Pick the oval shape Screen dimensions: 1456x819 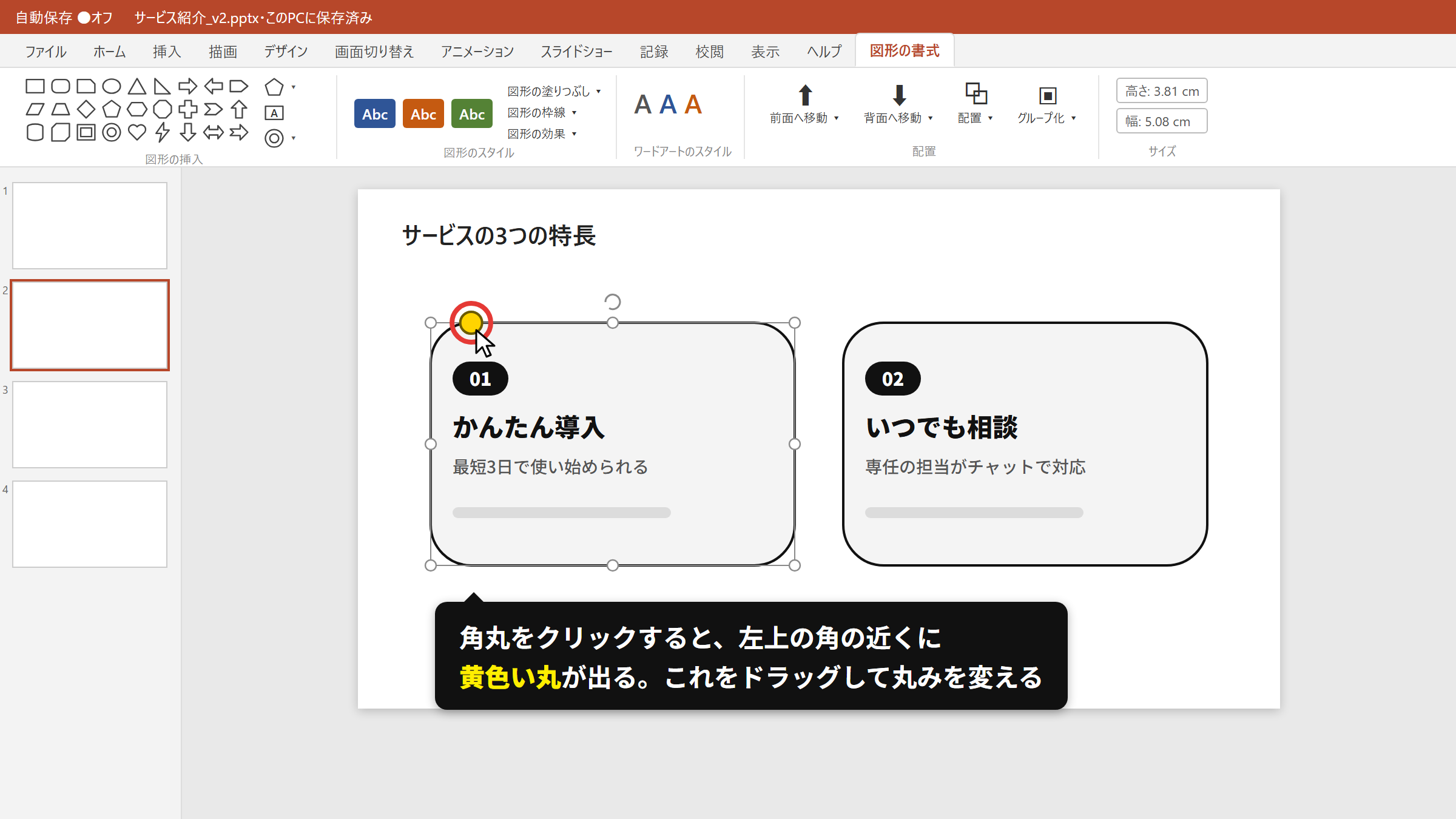coord(112,86)
